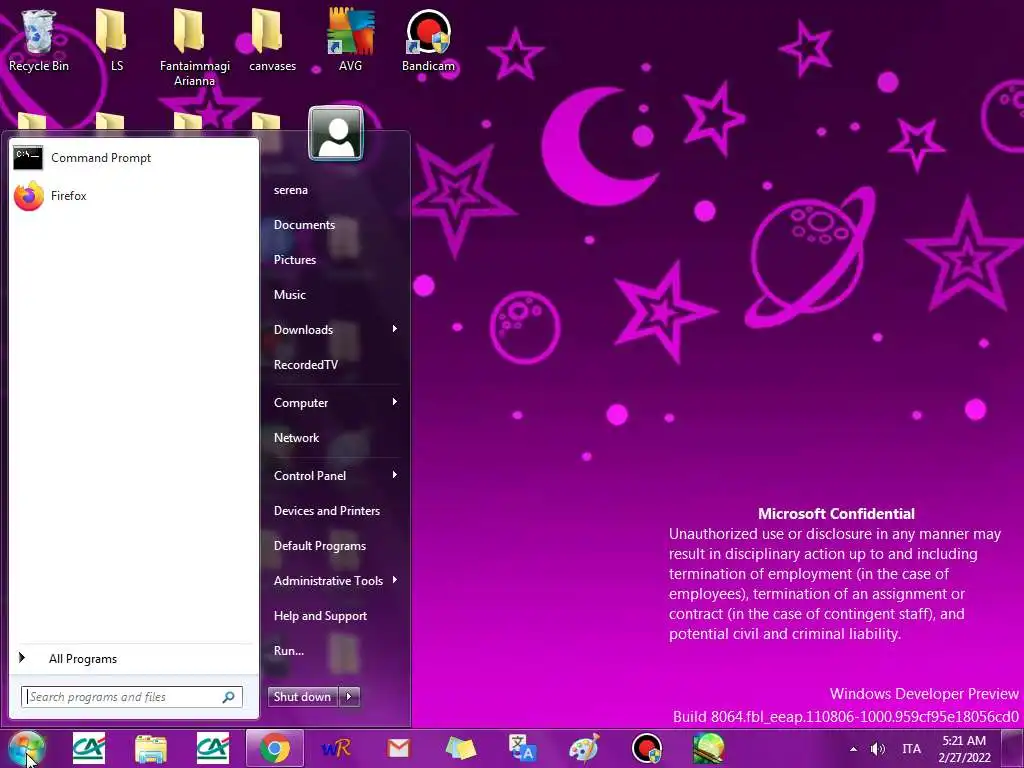
Task: Open Paint from the taskbar
Action: [x=584, y=748]
